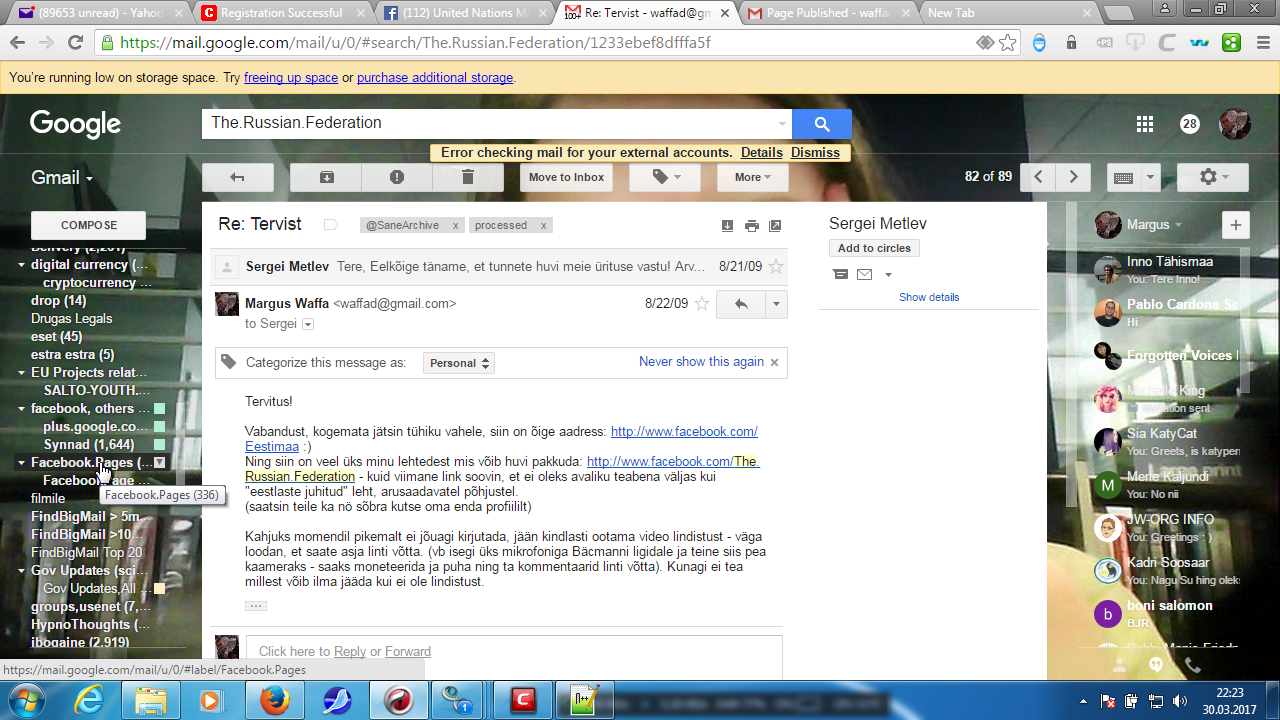Remove the processed label

click(x=543, y=226)
